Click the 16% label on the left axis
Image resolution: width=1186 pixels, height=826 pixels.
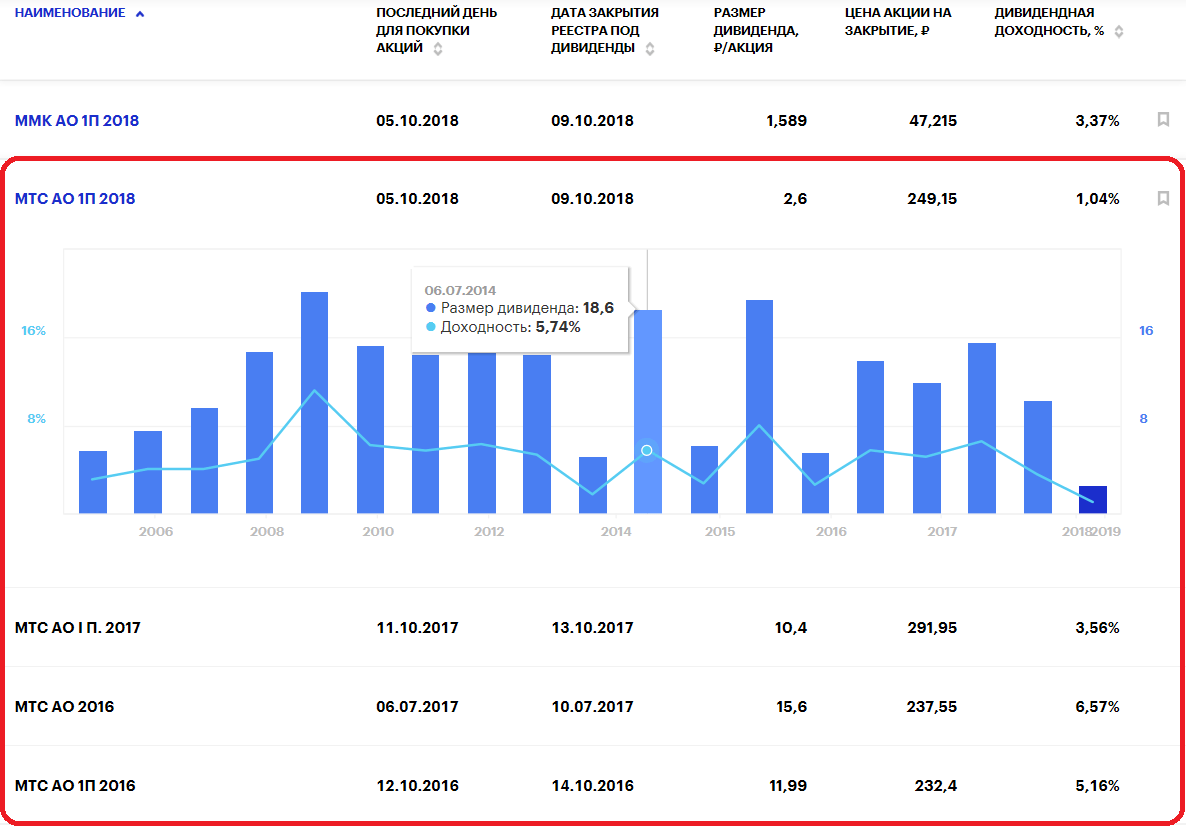coord(33,331)
